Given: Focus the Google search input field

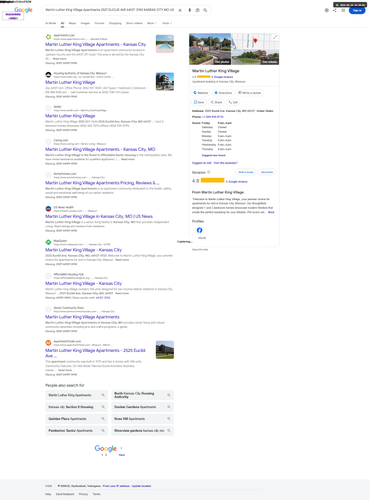Looking at the screenshot, I should [109, 10].
